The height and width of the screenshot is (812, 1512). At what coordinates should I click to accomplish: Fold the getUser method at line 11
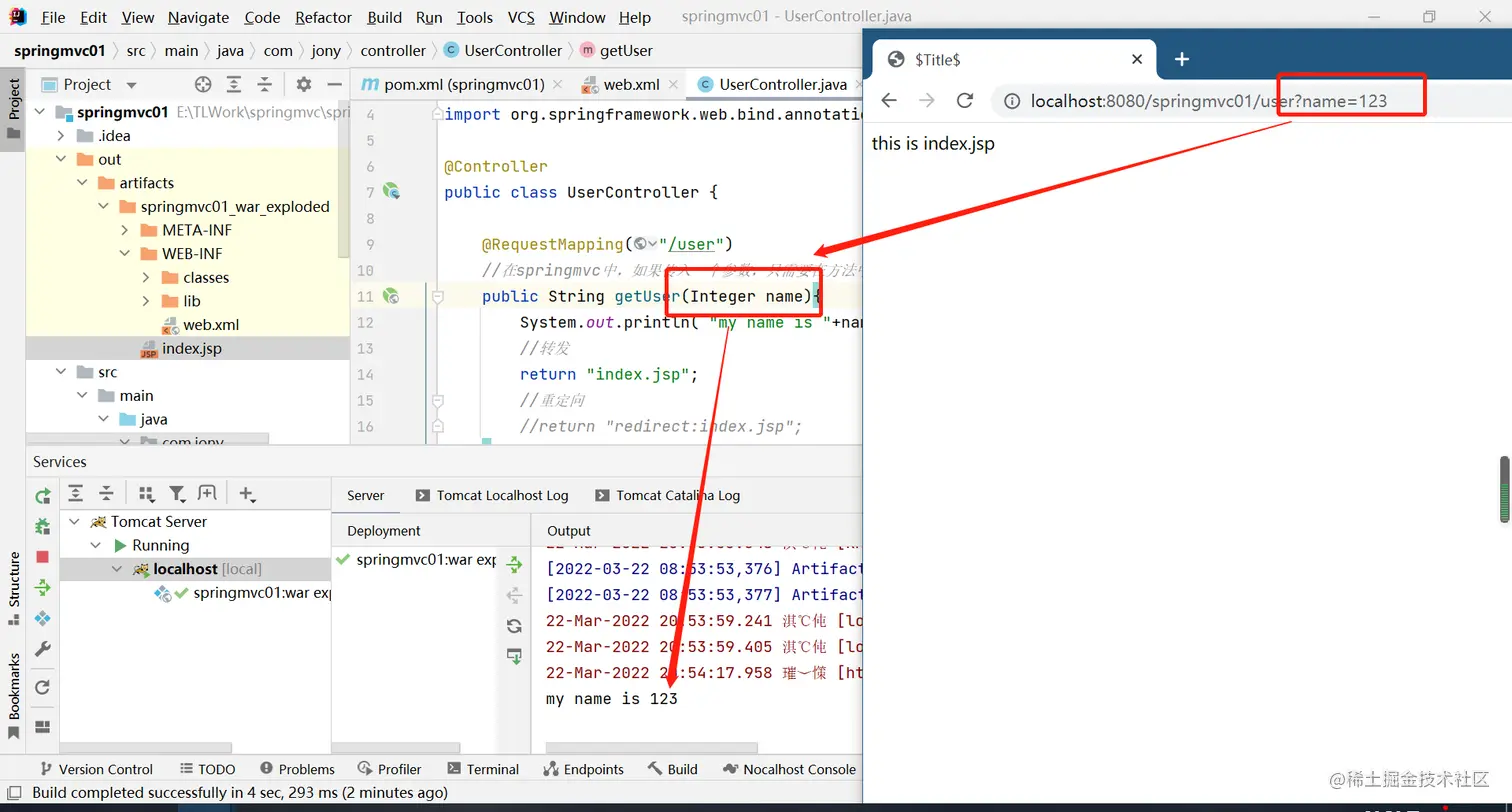click(x=437, y=297)
